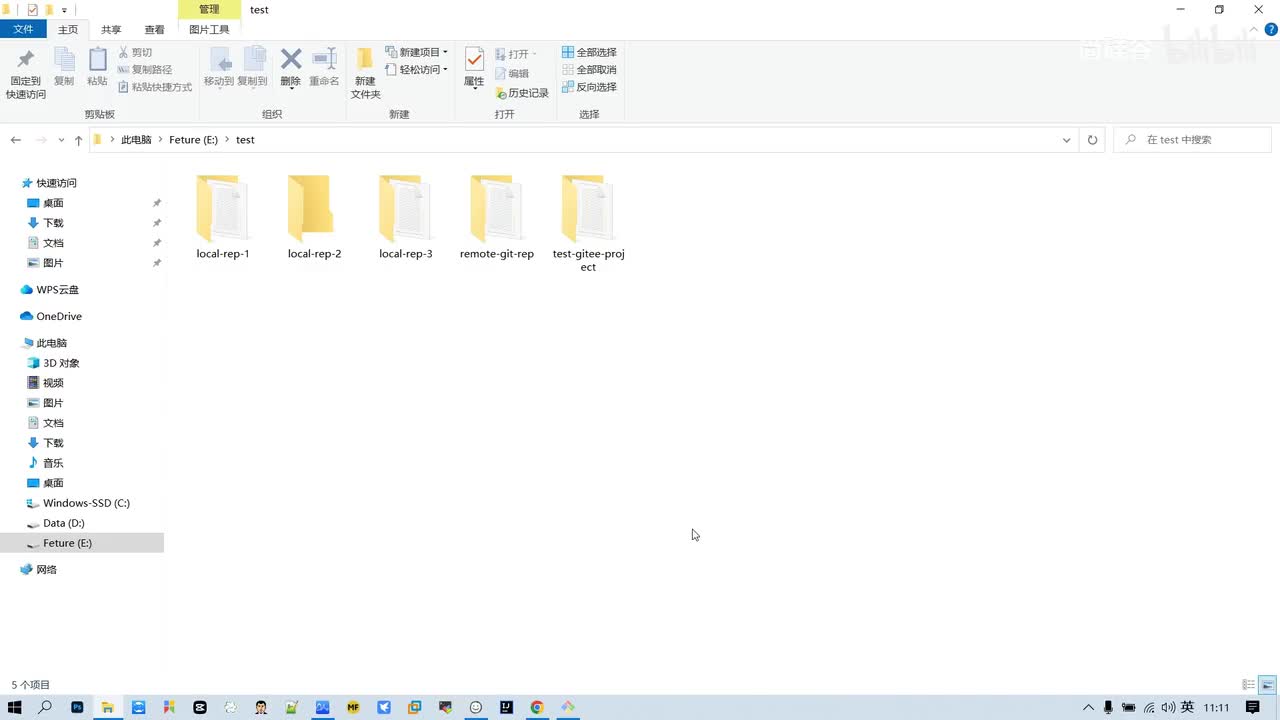Open the Windows Start menu
The image size is (1280, 720).
(15, 707)
